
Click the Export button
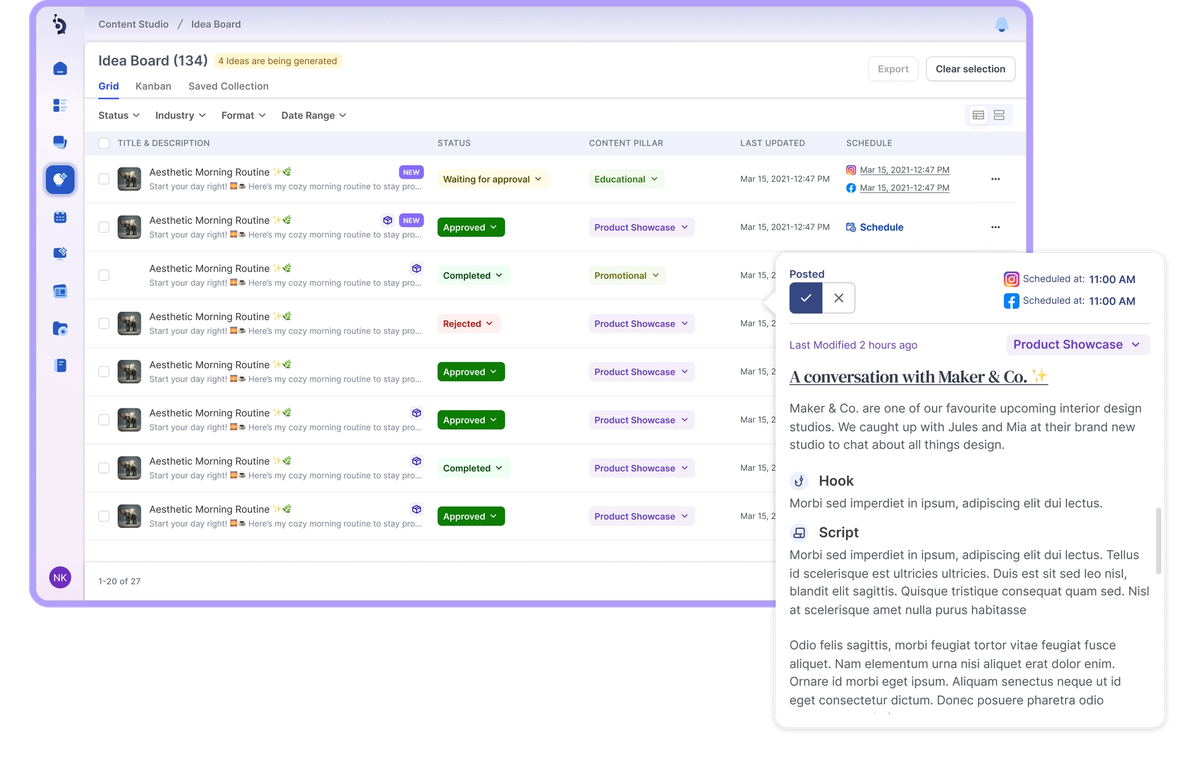[x=893, y=69]
